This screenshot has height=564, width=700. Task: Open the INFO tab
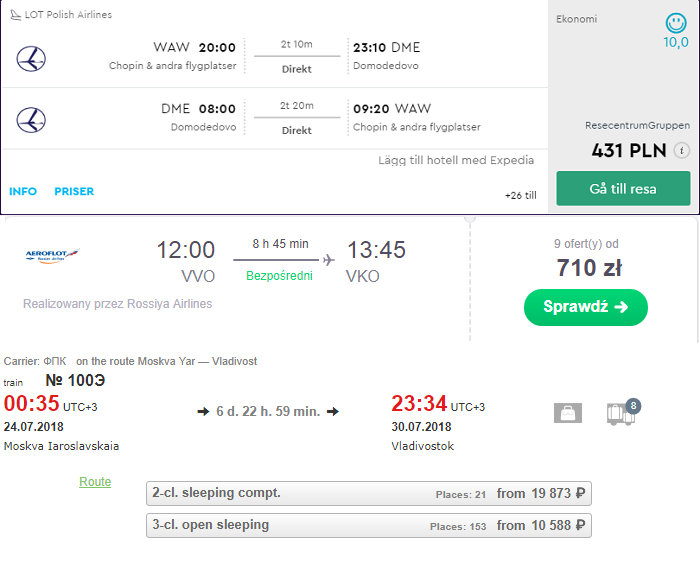click(23, 192)
